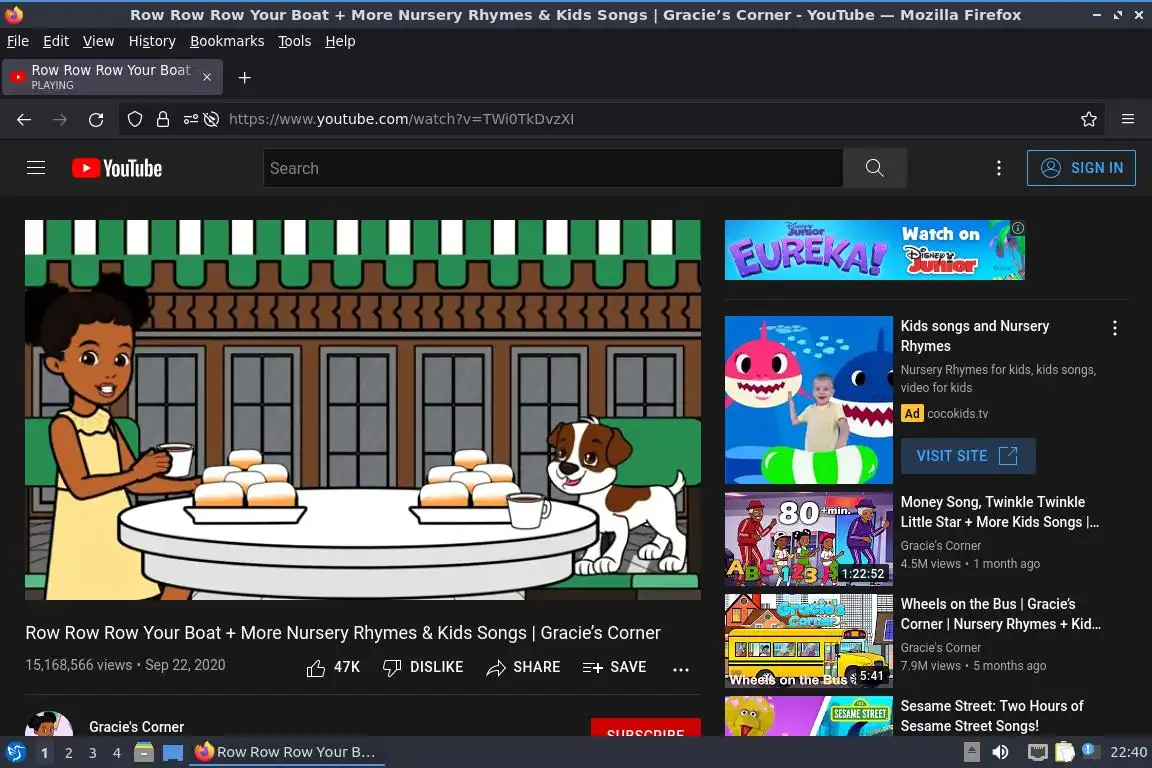Screen dimensions: 1152x768
Task: Click the SIGN IN button
Action: 1081,168
